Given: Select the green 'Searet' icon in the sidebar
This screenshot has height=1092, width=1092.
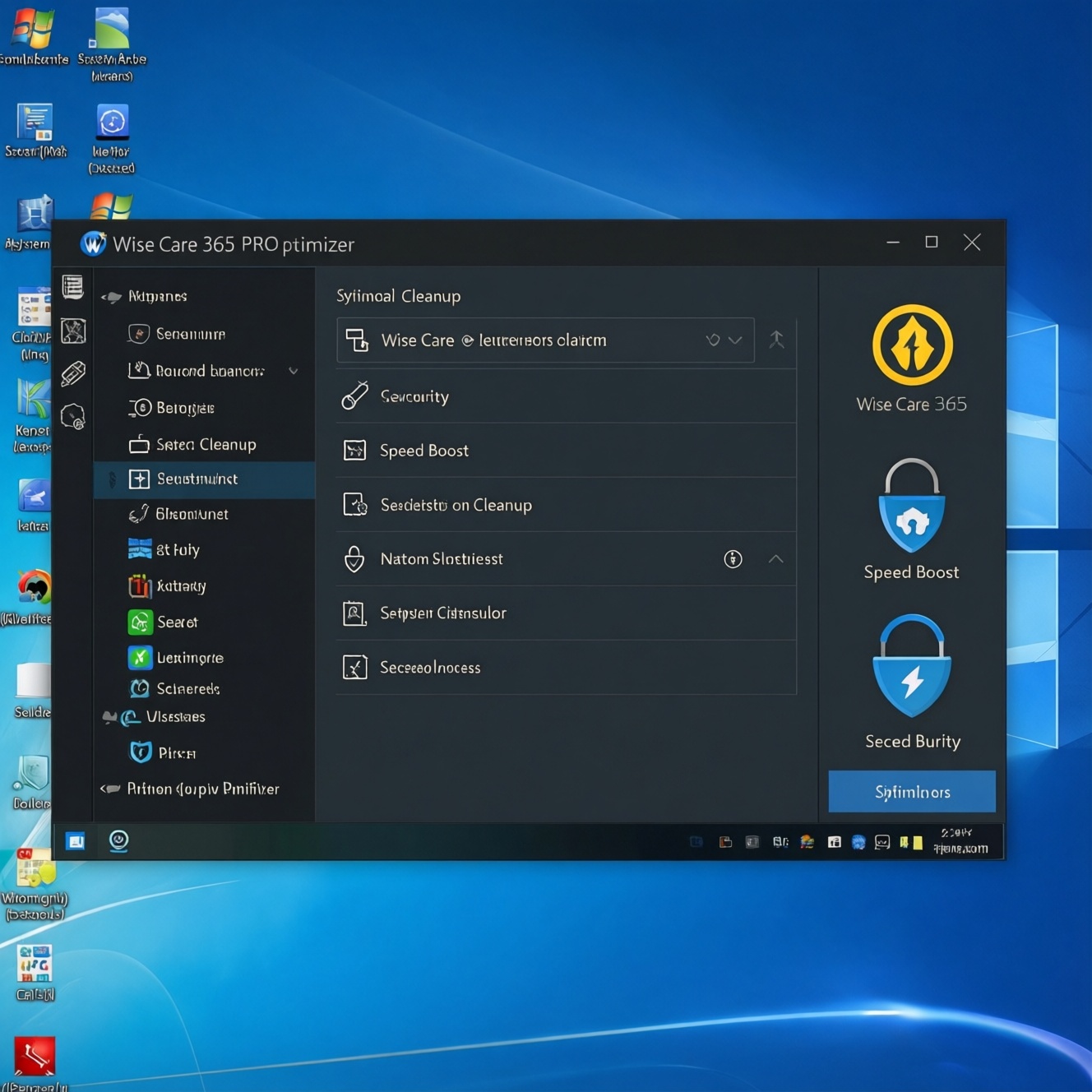Looking at the screenshot, I should pyautogui.click(x=140, y=622).
